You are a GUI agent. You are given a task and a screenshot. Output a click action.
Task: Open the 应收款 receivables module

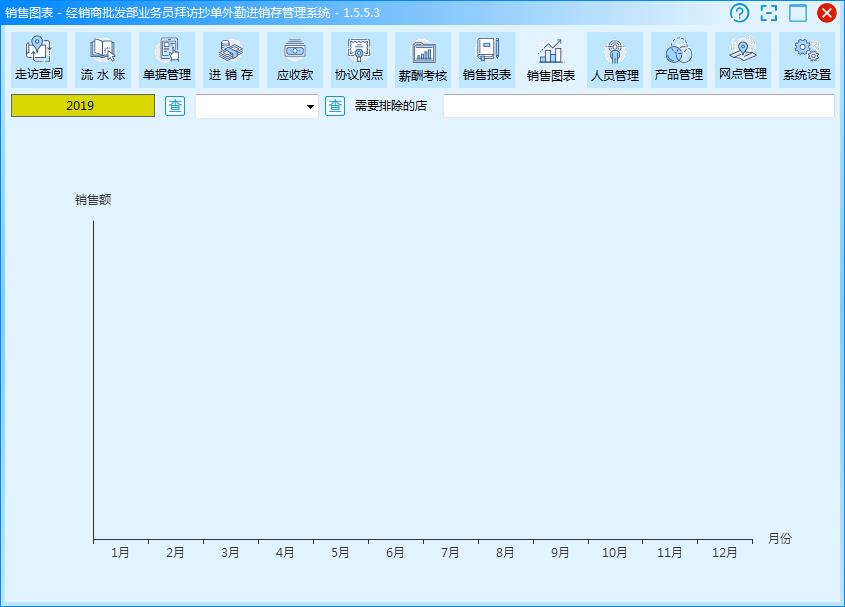[295, 60]
